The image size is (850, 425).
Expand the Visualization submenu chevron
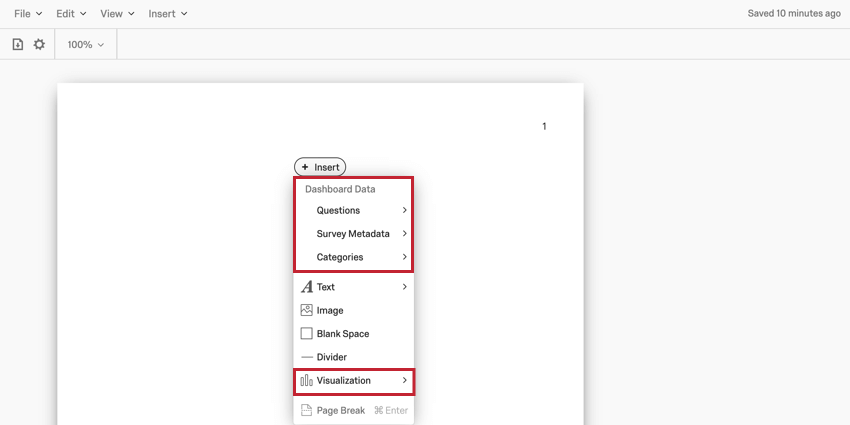(x=404, y=381)
